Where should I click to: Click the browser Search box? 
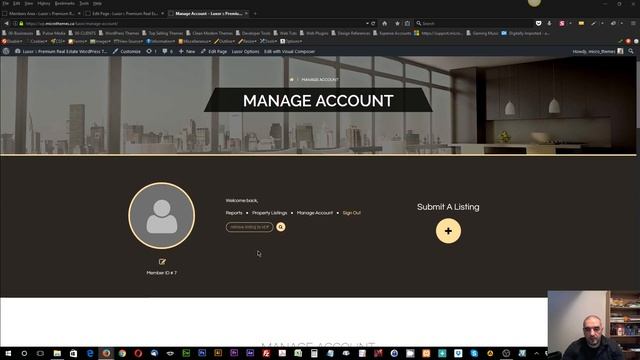473,24
